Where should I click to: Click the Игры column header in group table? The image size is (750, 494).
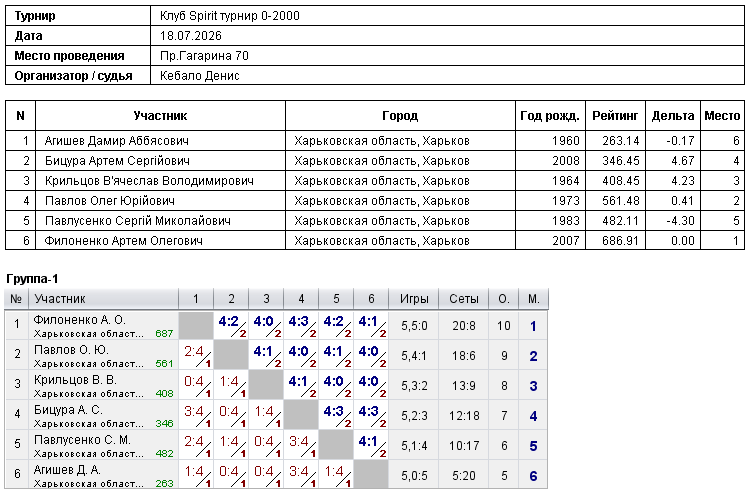pyautogui.click(x=414, y=299)
